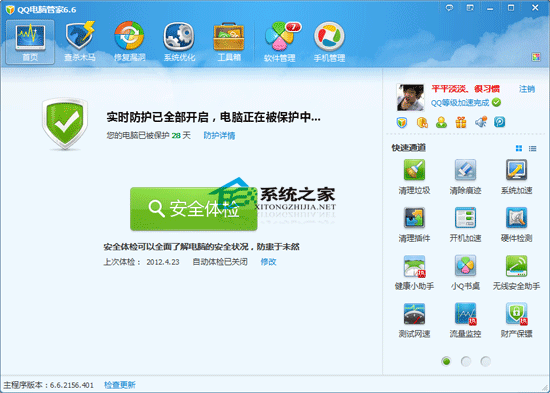Open the 清除痕迹 trace eraser icon

(x=465, y=170)
